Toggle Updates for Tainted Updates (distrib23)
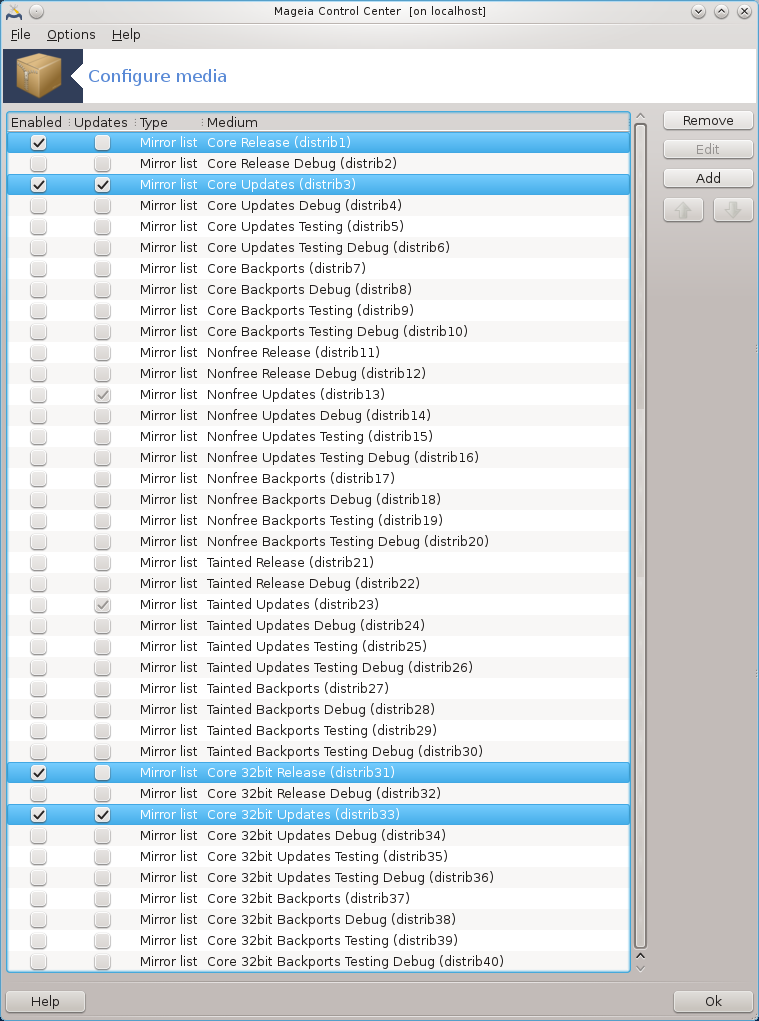This screenshot has width=759, height=1021. click(x=102, y=604)
